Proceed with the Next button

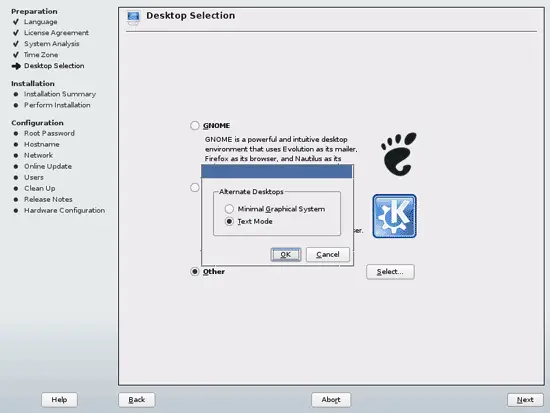point(525,400)
